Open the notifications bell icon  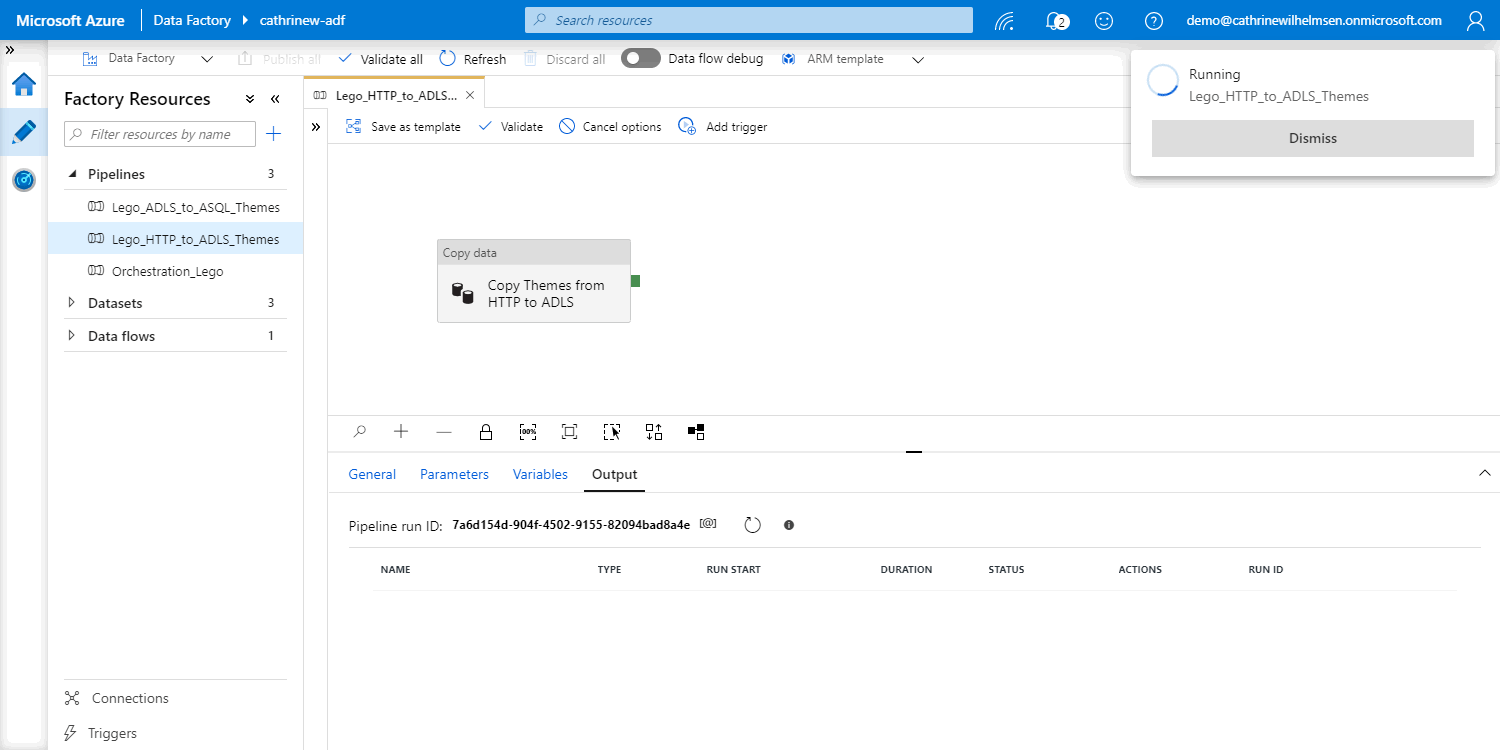click(x=1055, y=20)
